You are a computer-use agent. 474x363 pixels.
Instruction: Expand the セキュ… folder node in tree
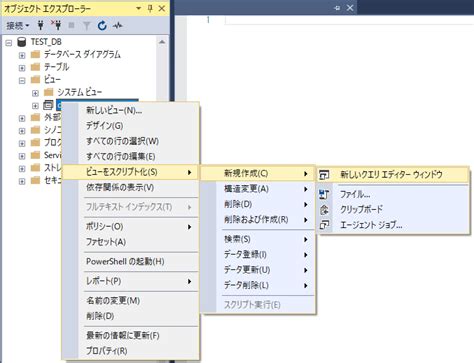pyautogui.click(x=22, y=181)
